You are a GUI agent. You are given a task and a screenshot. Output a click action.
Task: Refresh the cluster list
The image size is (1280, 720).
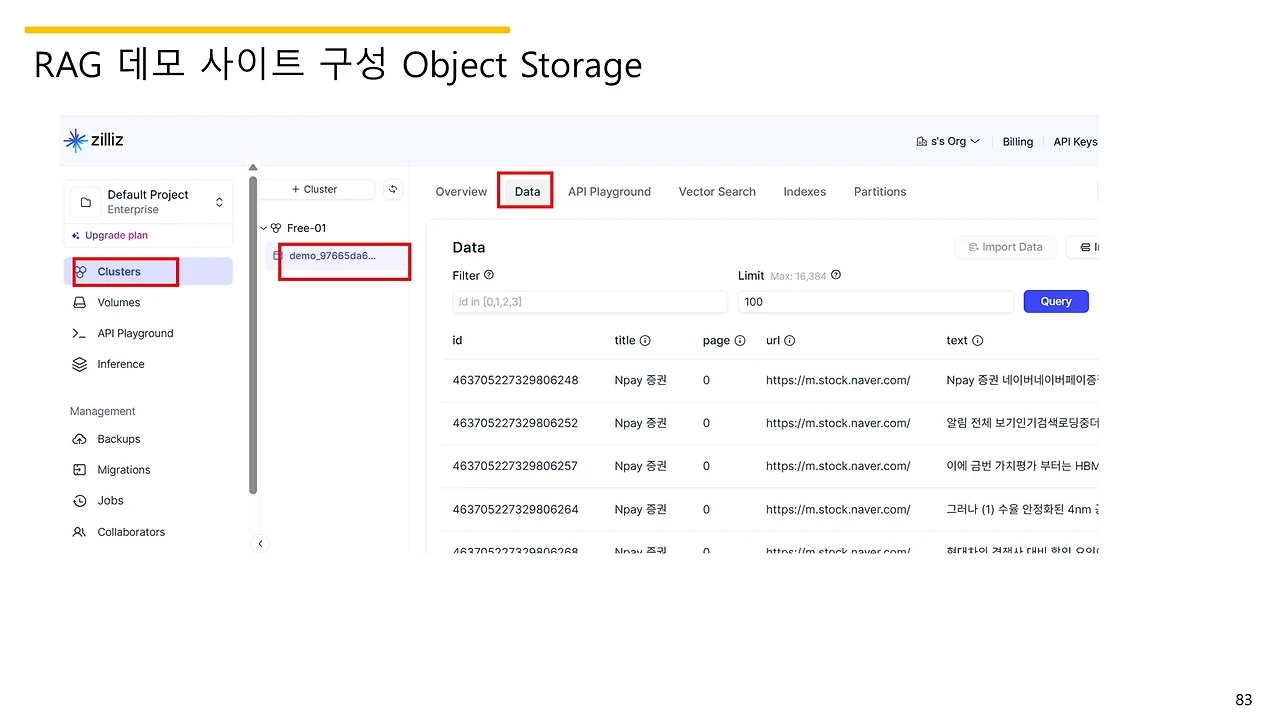(x=393, y=189)
